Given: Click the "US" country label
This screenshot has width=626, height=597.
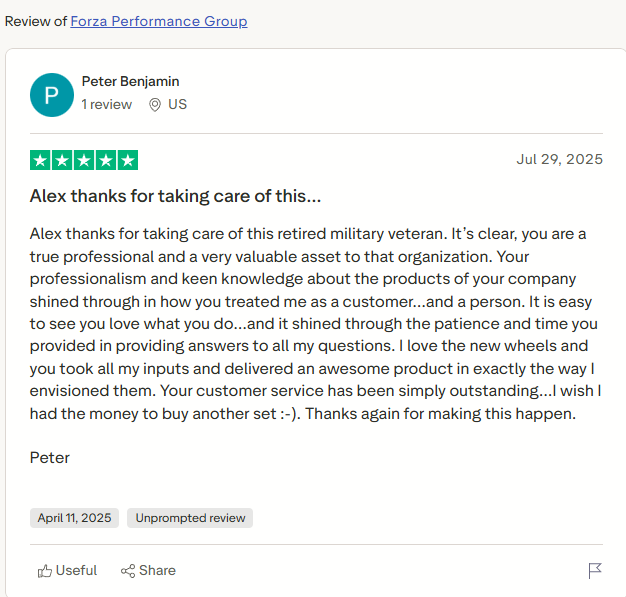Looking at the screenshot, I should (177, 104).
